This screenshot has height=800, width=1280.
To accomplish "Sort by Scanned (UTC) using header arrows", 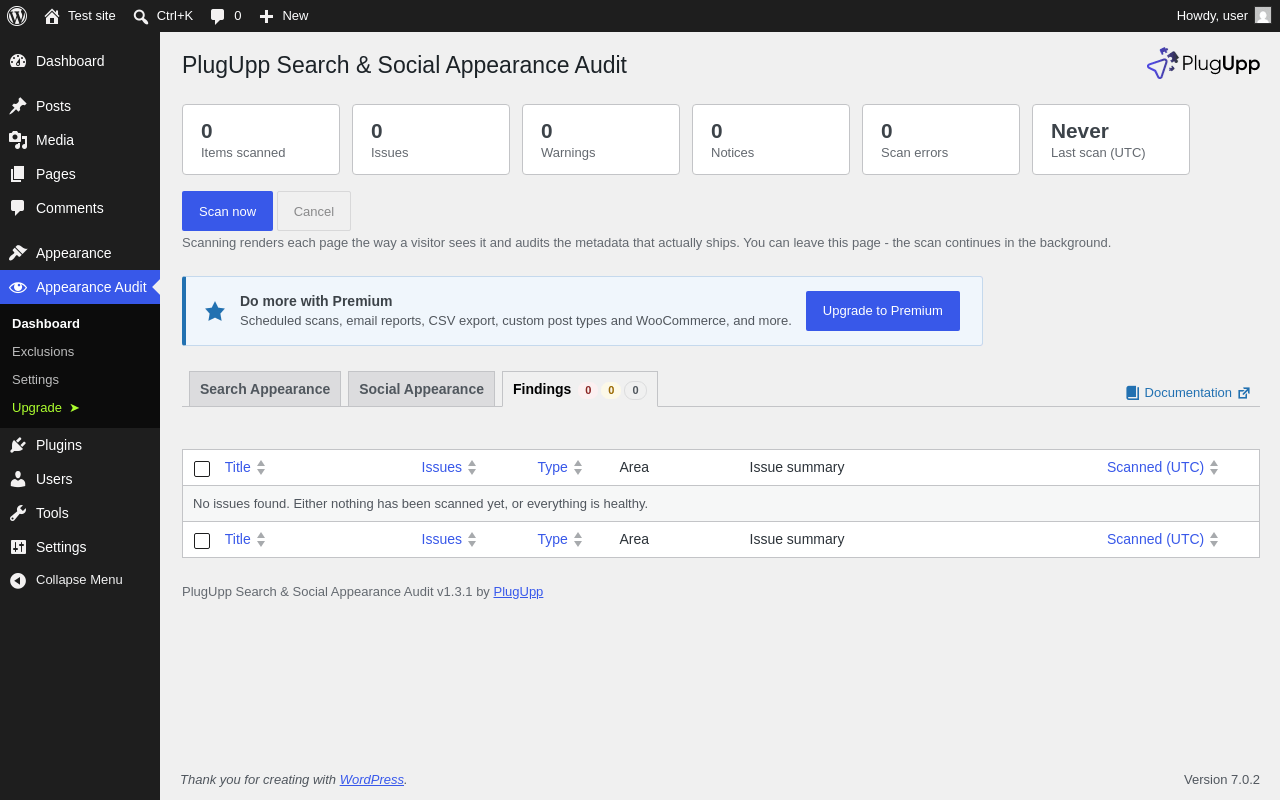I will (1214, 467).
